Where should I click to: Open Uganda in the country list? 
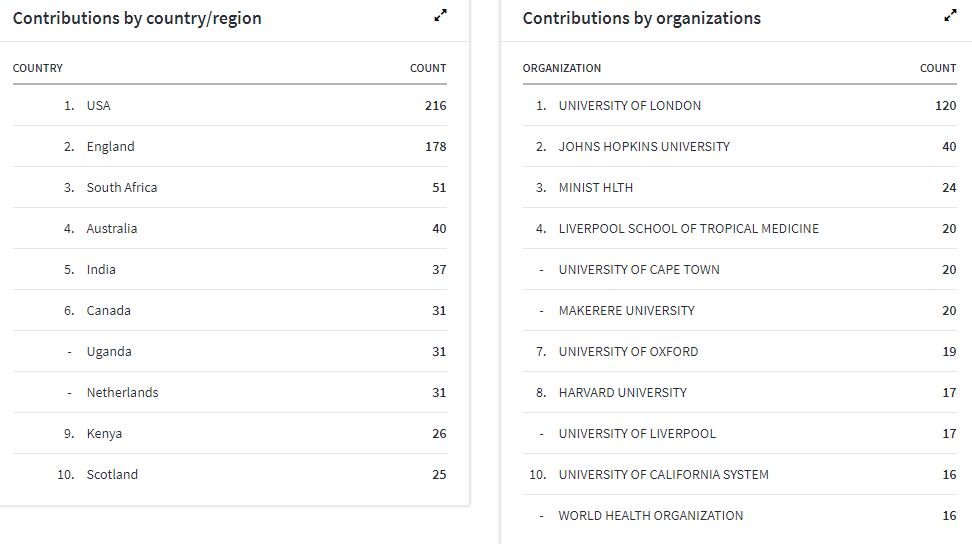coord(109,352)
